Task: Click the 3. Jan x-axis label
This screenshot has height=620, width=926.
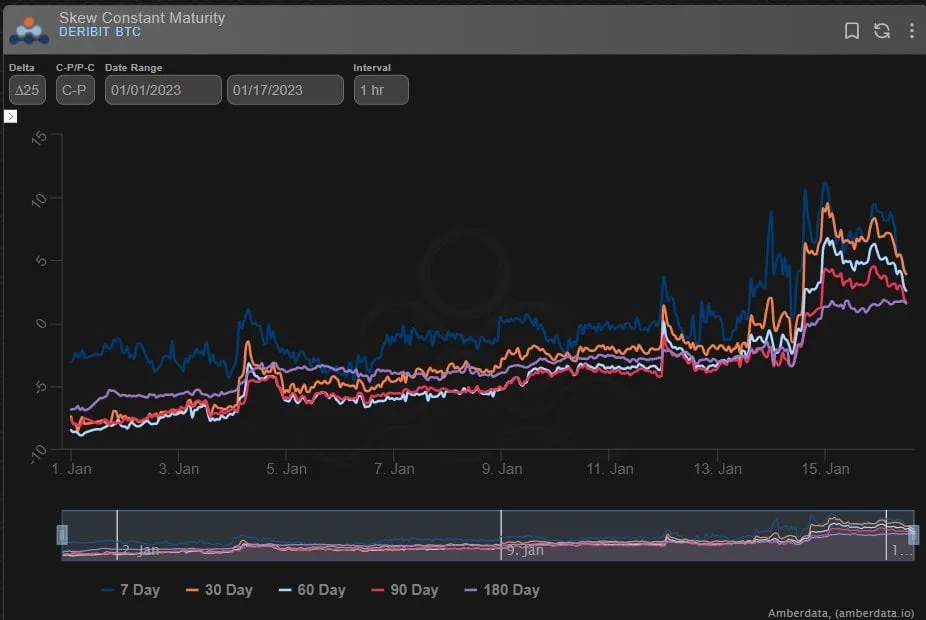Action: (x=179, y=469)
